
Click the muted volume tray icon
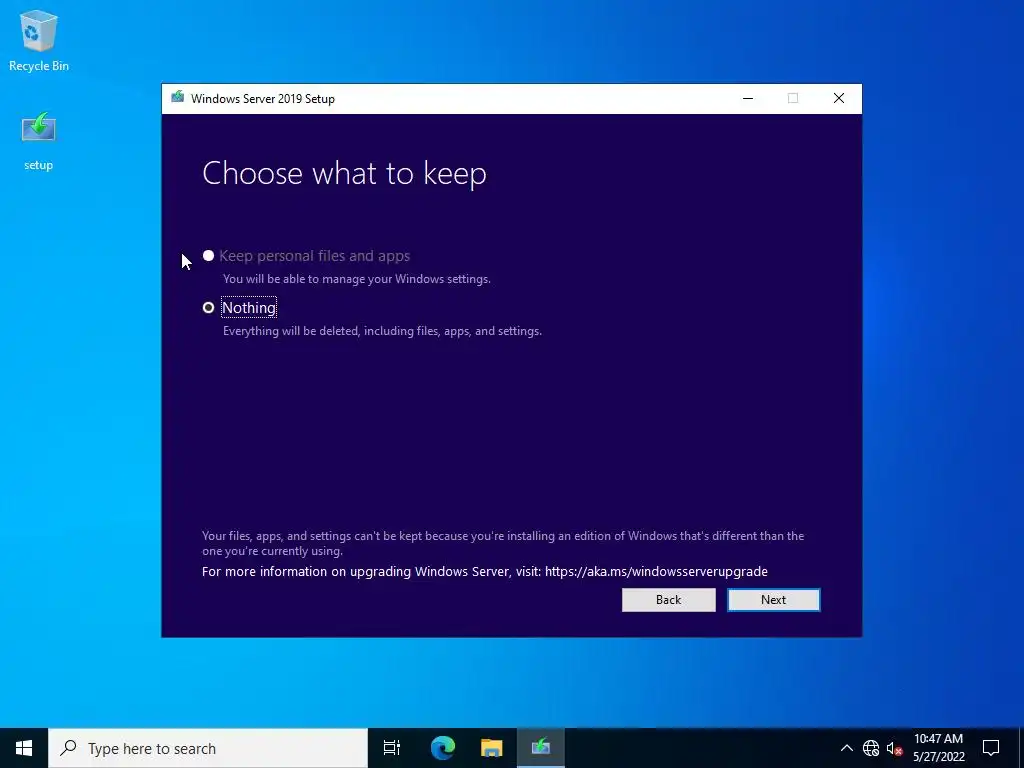(894, 748)
